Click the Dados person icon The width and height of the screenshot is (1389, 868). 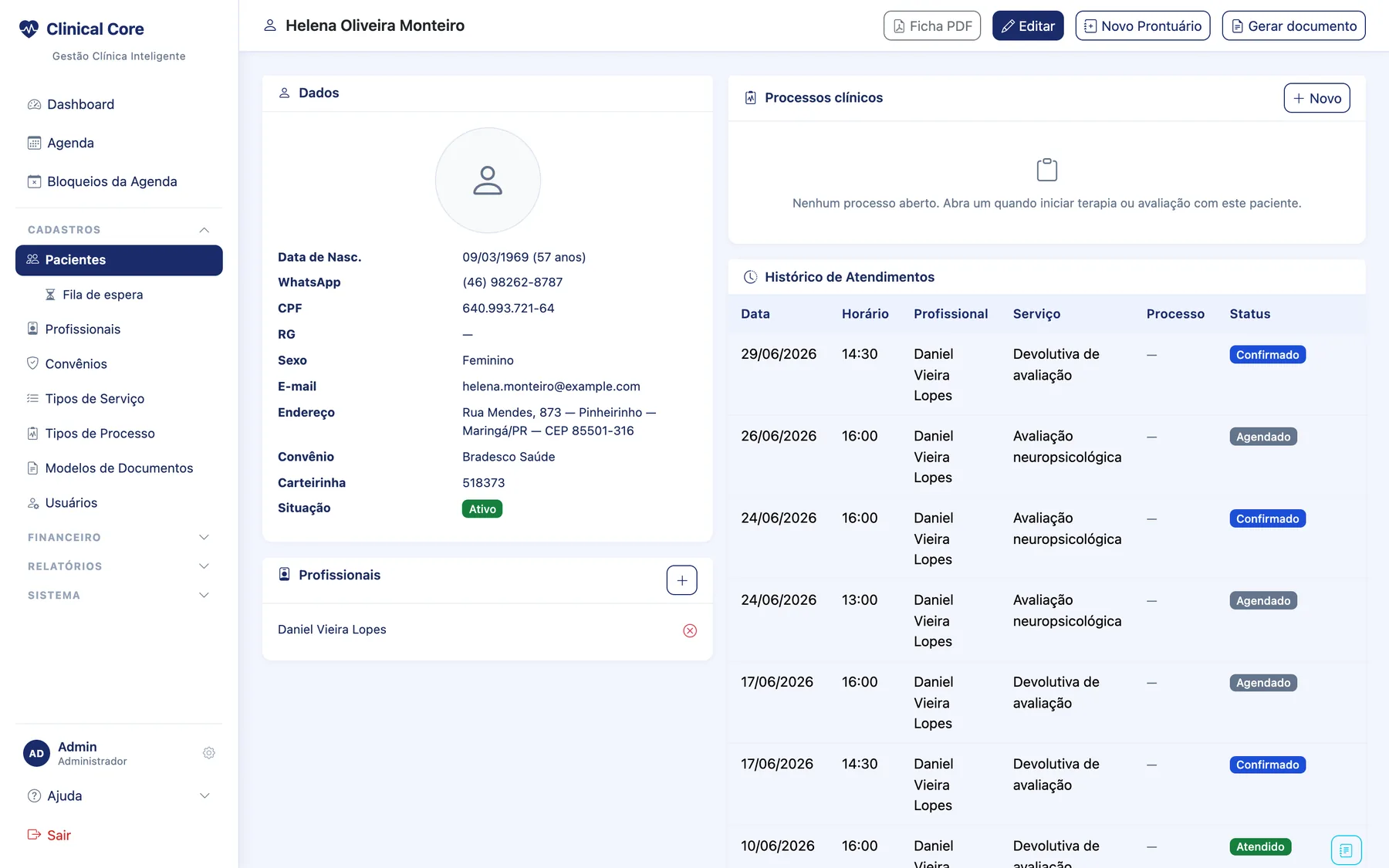point(284,93)
